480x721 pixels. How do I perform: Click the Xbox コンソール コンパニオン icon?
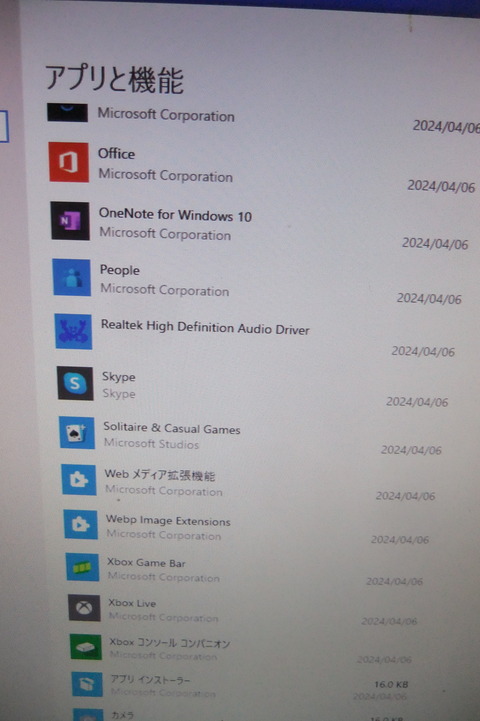tap(86, 647)
